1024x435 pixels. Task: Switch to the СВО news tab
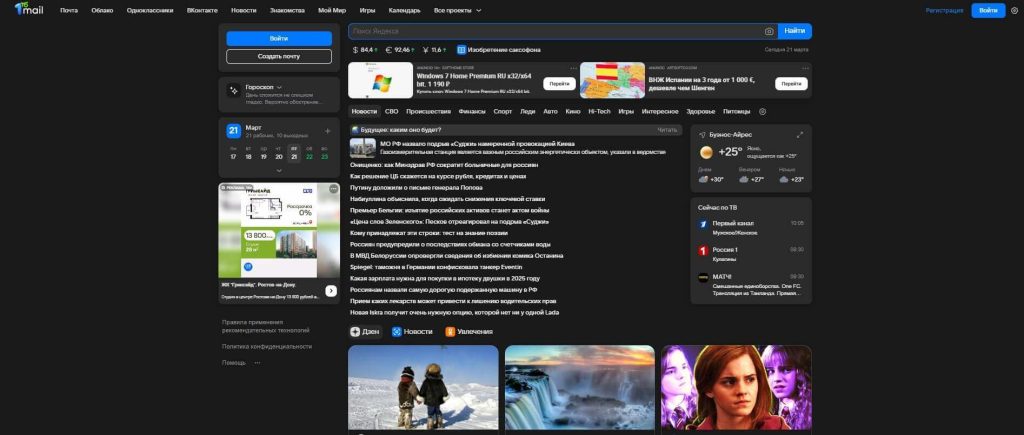(391, 112)
